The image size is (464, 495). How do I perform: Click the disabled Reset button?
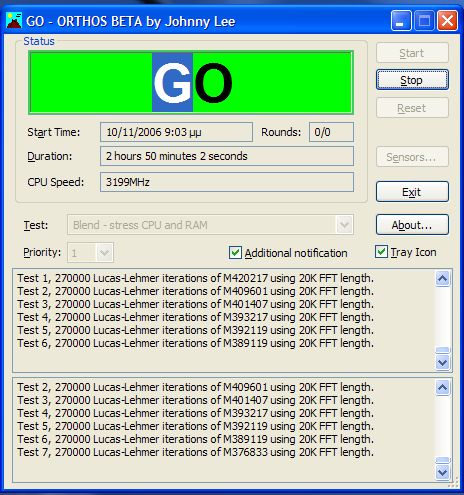[x=412, y=108]
